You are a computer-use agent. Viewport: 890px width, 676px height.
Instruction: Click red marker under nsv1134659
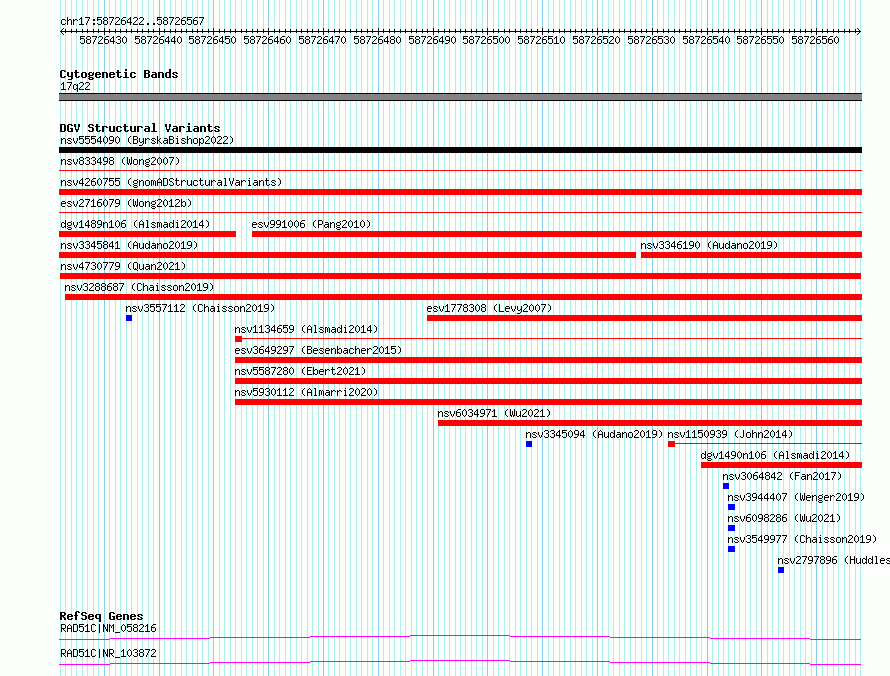238,339
